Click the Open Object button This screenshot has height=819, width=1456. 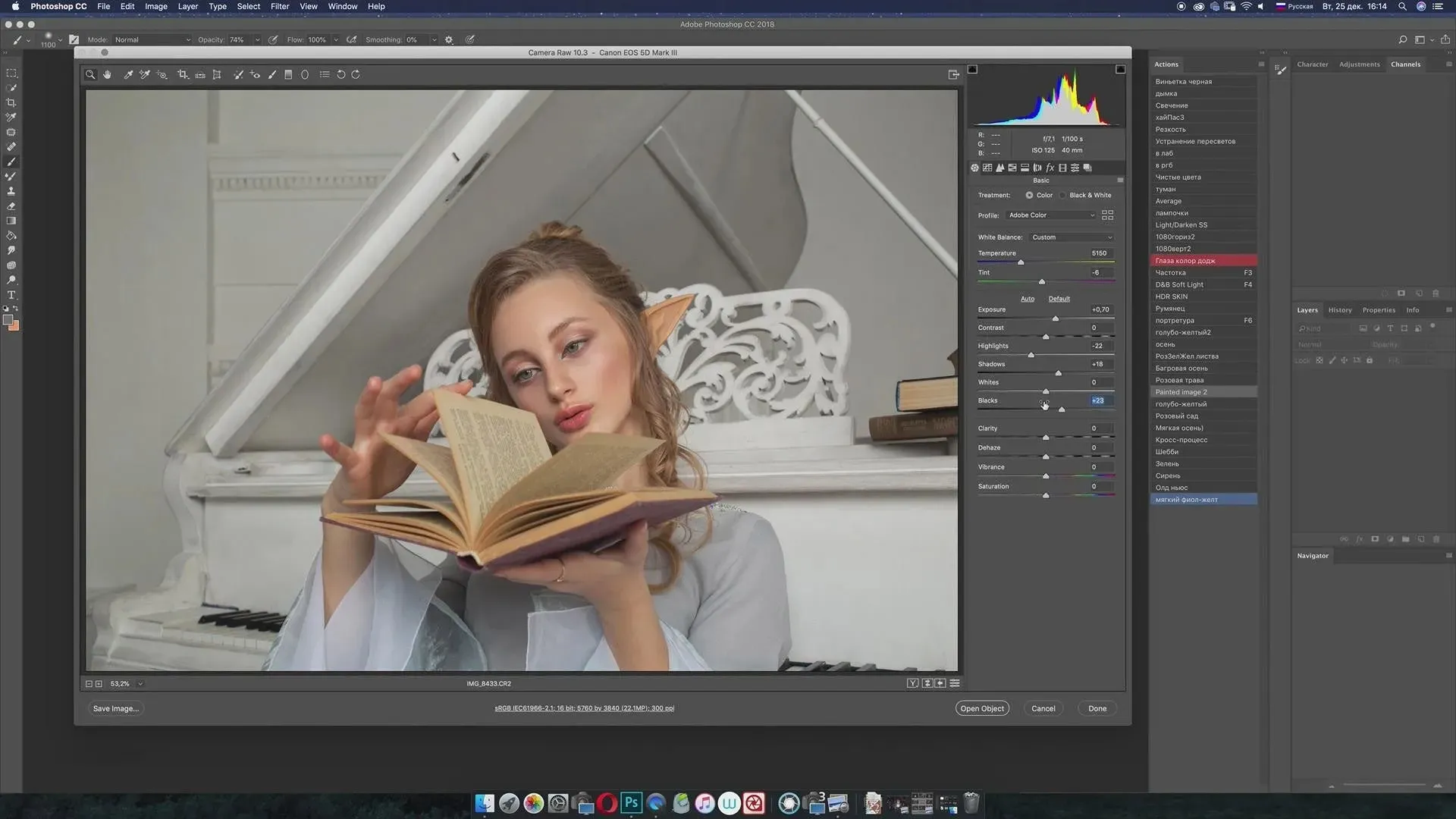(x=982, y=708)
